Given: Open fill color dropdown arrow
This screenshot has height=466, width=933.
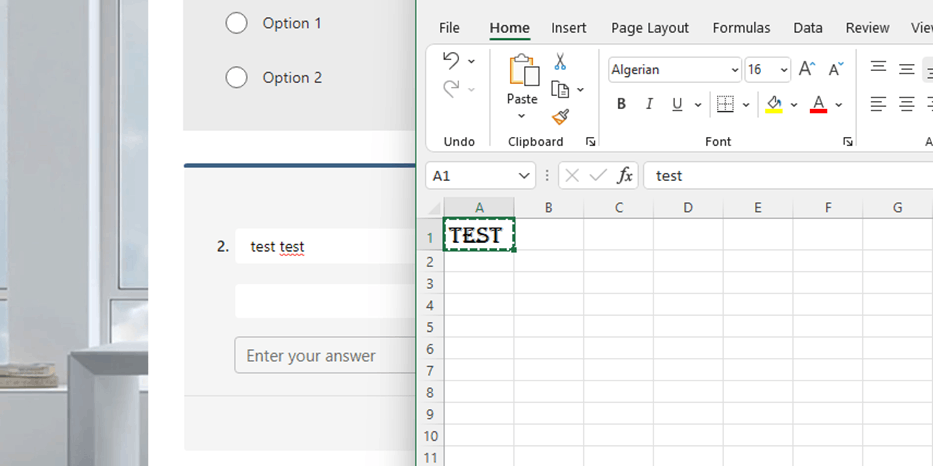Looking at the screenshot, I should pyautogui.click(x=794, y=105).
